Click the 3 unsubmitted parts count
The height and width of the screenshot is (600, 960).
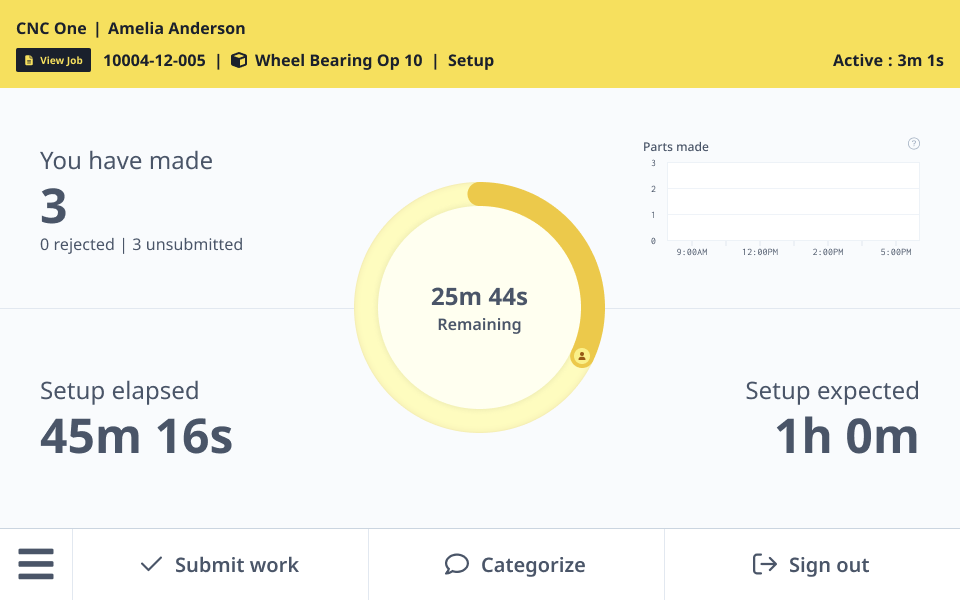point(187,244)
